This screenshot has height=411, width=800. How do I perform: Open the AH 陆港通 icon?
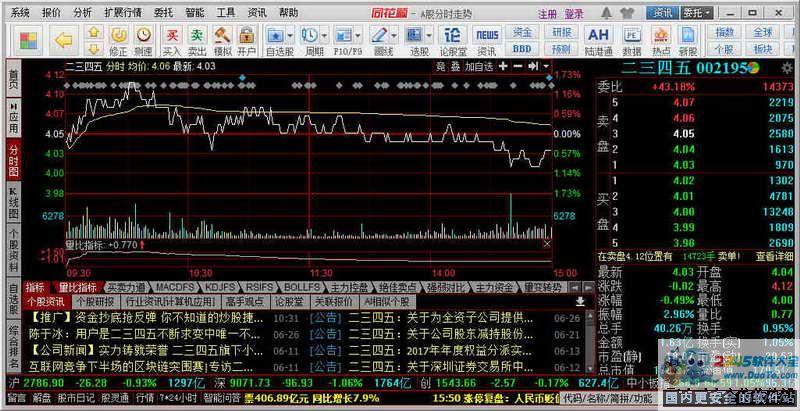pos(598,41)
